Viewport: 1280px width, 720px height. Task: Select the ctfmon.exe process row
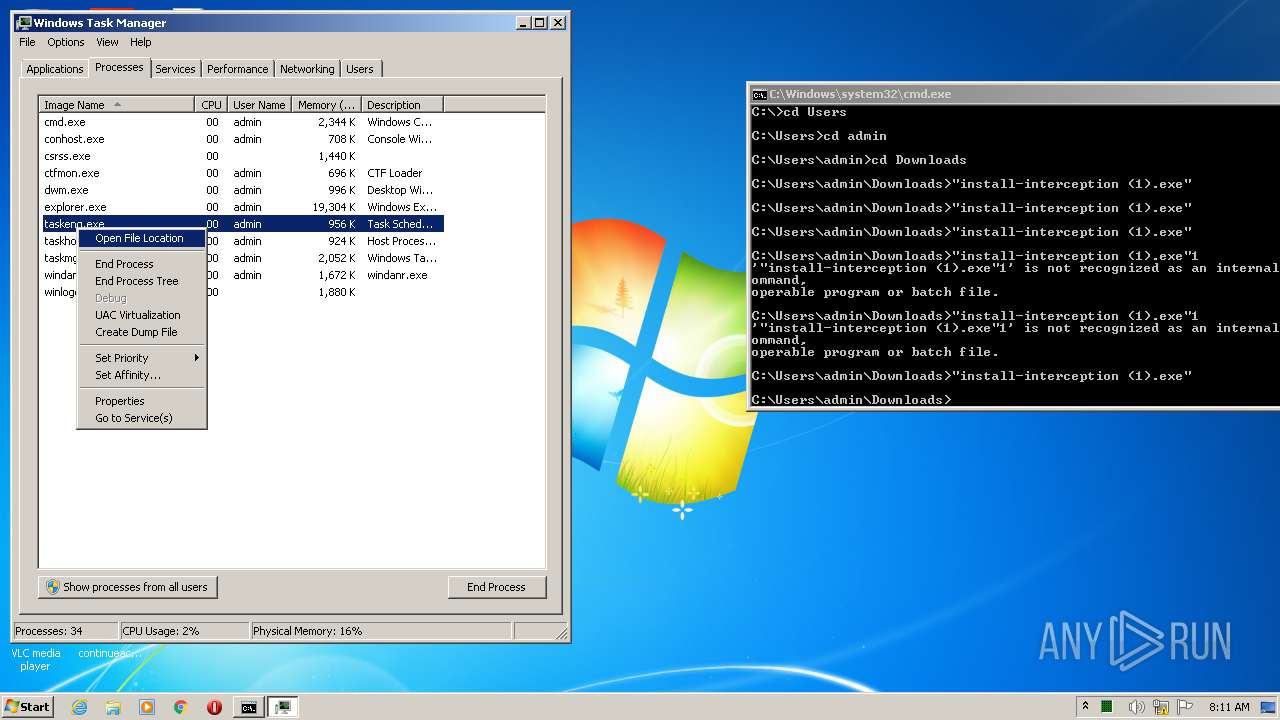241,173
